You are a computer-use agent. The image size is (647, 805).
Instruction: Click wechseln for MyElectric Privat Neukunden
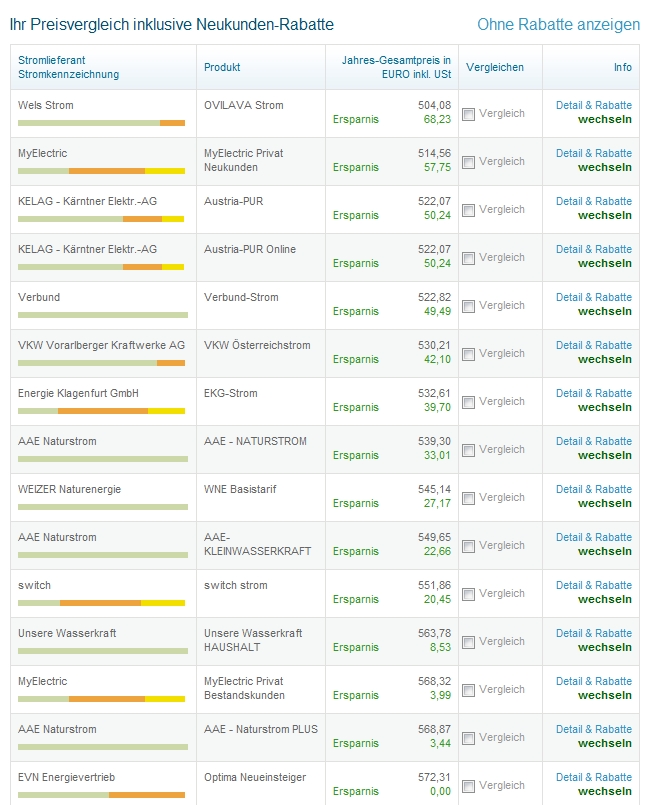point(604,167)
